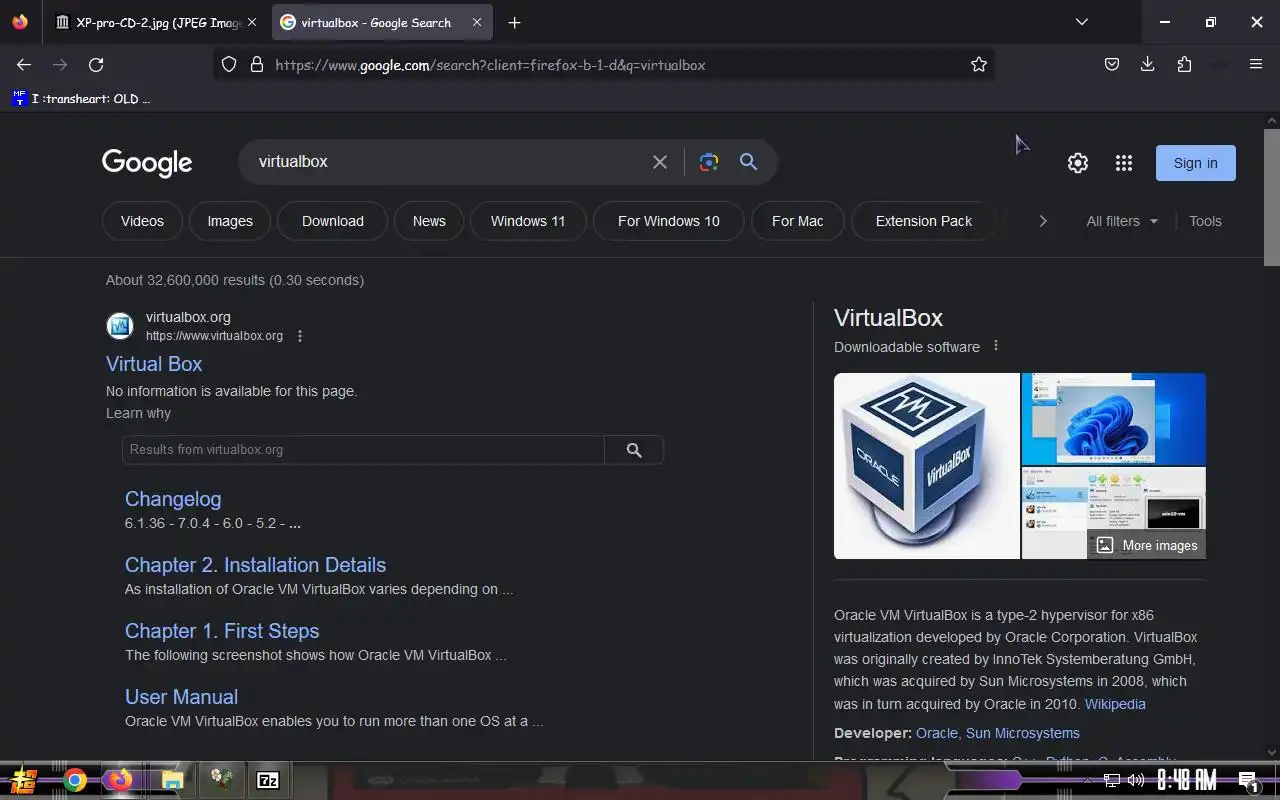The width and height of the screenshot is (1280, 800).
Task: Open the Firefox downloads panel
Action: [x=1147, y=64]
